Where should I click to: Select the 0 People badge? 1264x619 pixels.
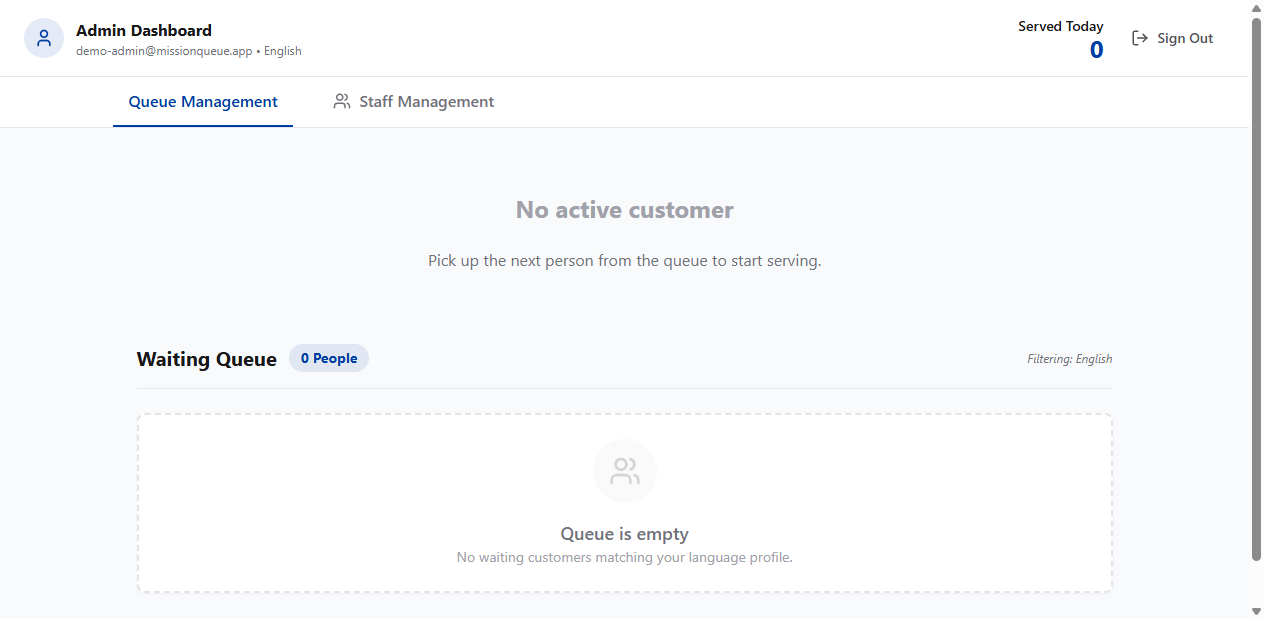point(329,358)
